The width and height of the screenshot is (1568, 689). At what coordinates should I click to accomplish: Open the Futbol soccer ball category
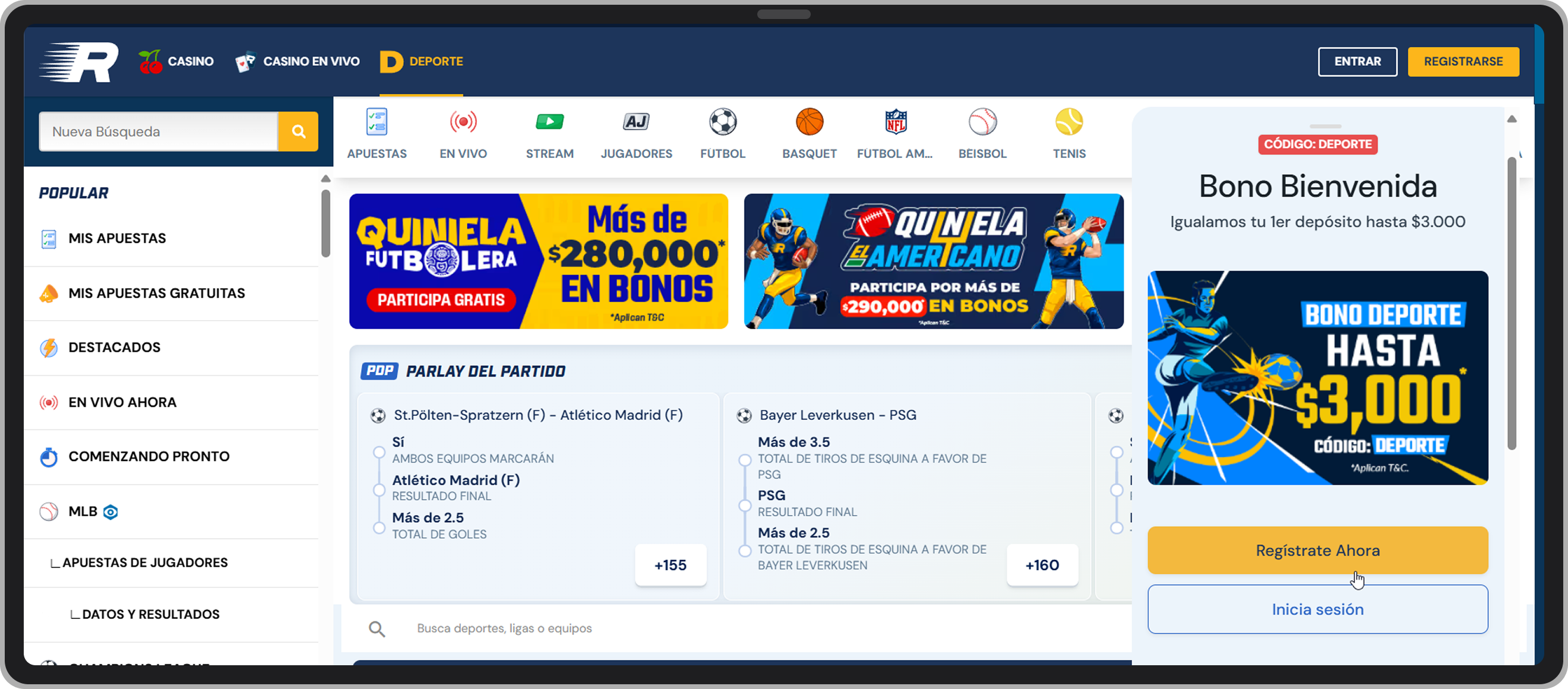coord(722,122)
